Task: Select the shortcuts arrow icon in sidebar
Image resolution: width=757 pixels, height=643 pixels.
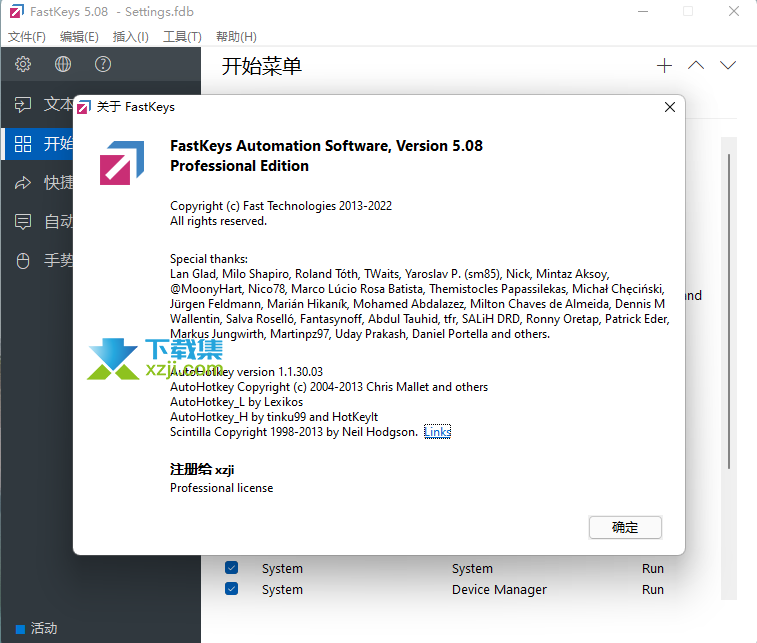Action: pos(23,183)
